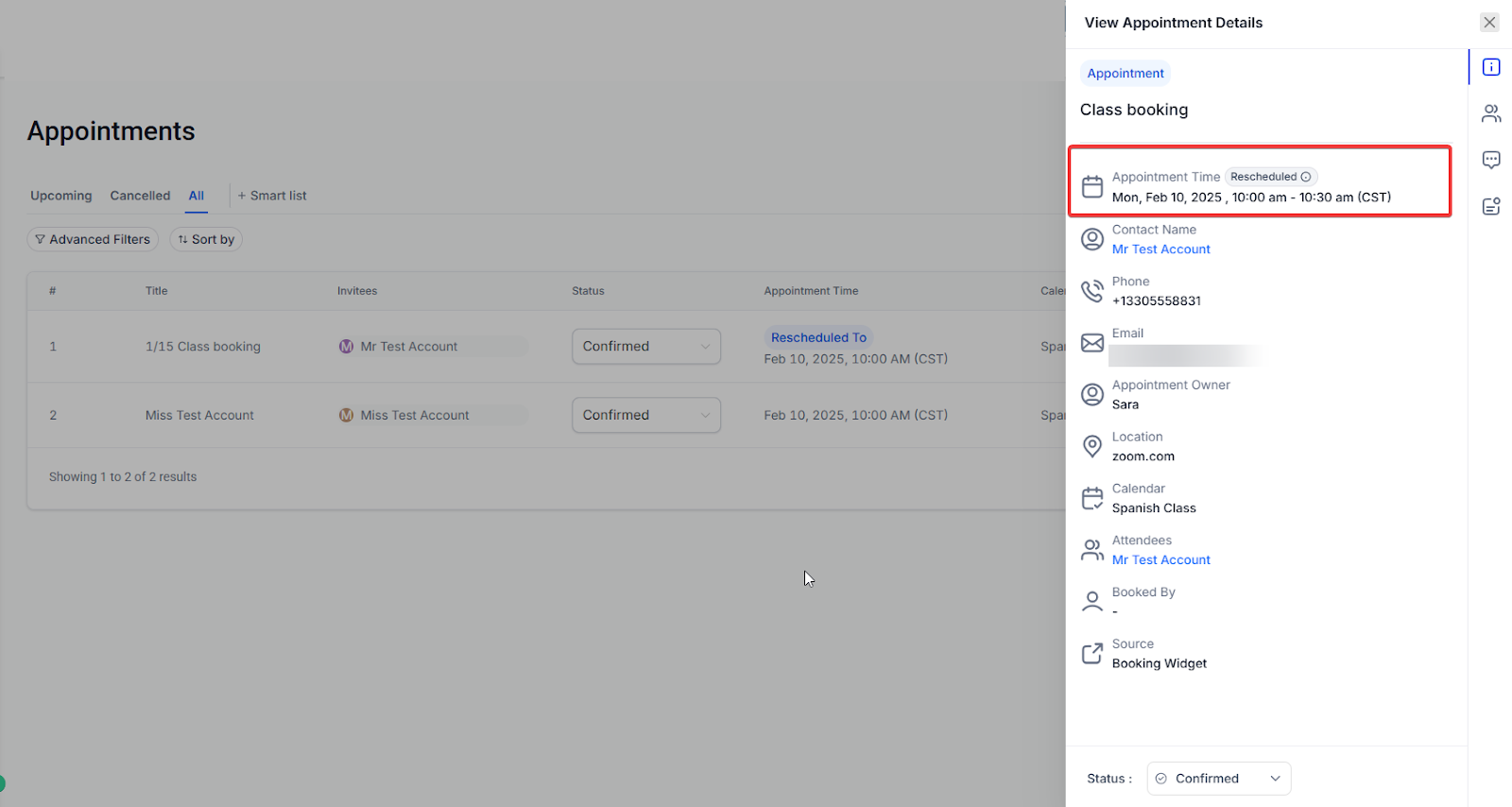1512x807 pixels.
Task: Click the Rescheduled info circle icon
Action: coord(1306,177)
